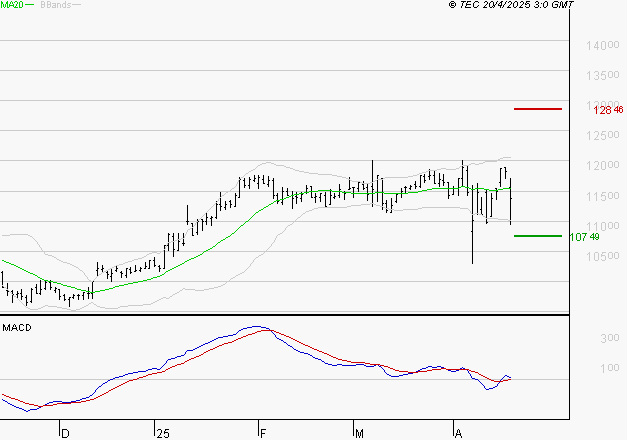Click the 128.46 resistance price label

tap(608, 110)
